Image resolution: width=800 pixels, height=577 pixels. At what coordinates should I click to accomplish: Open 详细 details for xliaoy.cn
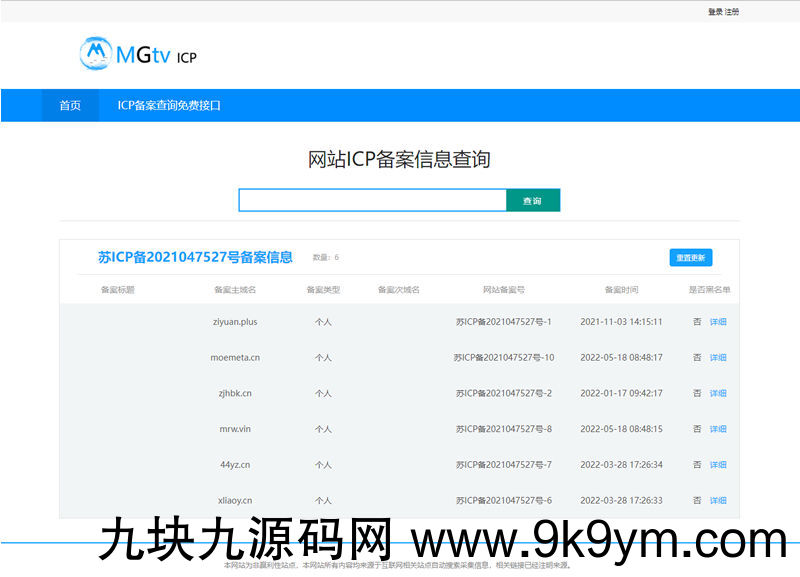click(718, 501)
